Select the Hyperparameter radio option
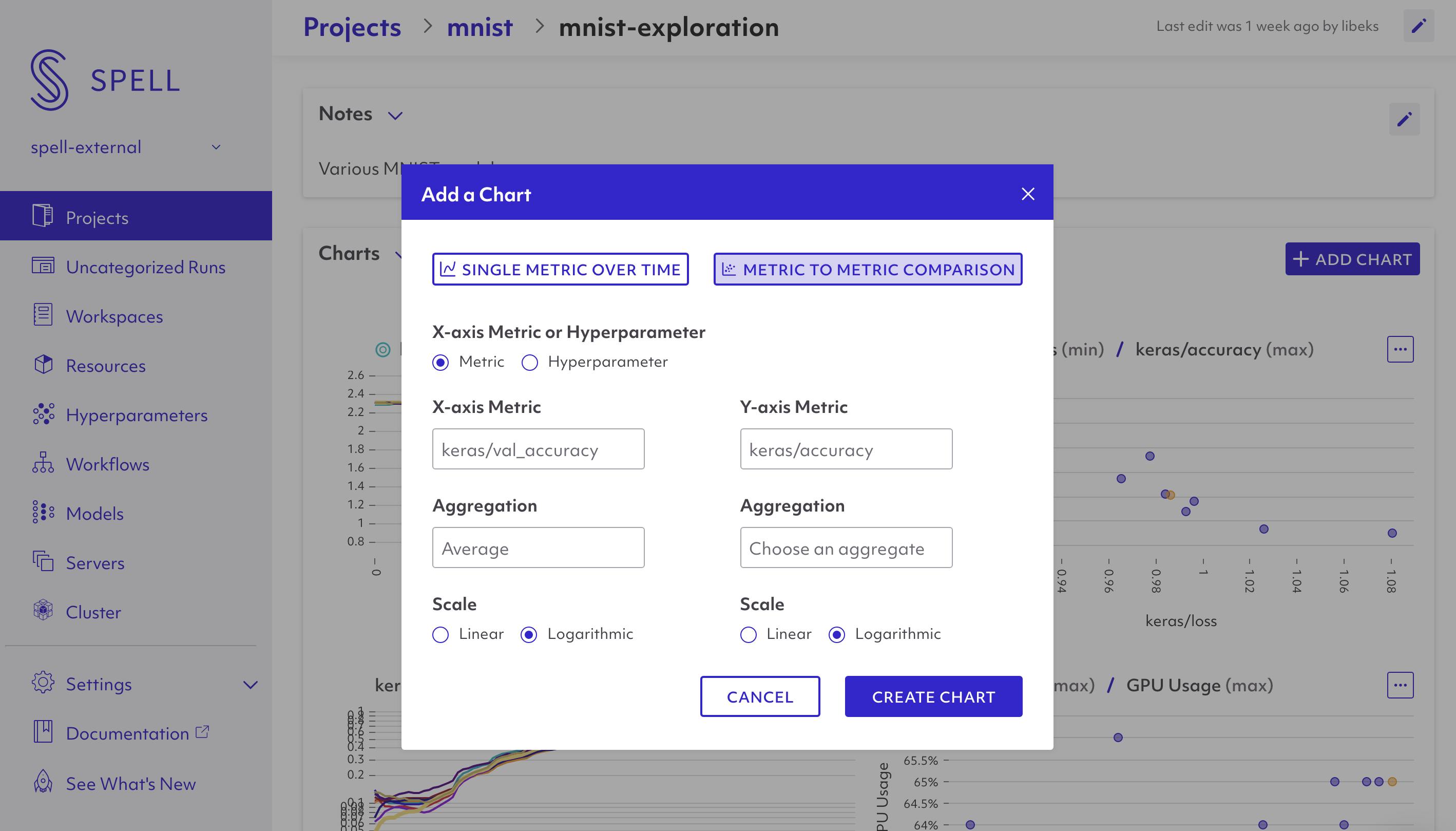The width and height of the screenshot is (1456, 831). (x=529, y=363)
